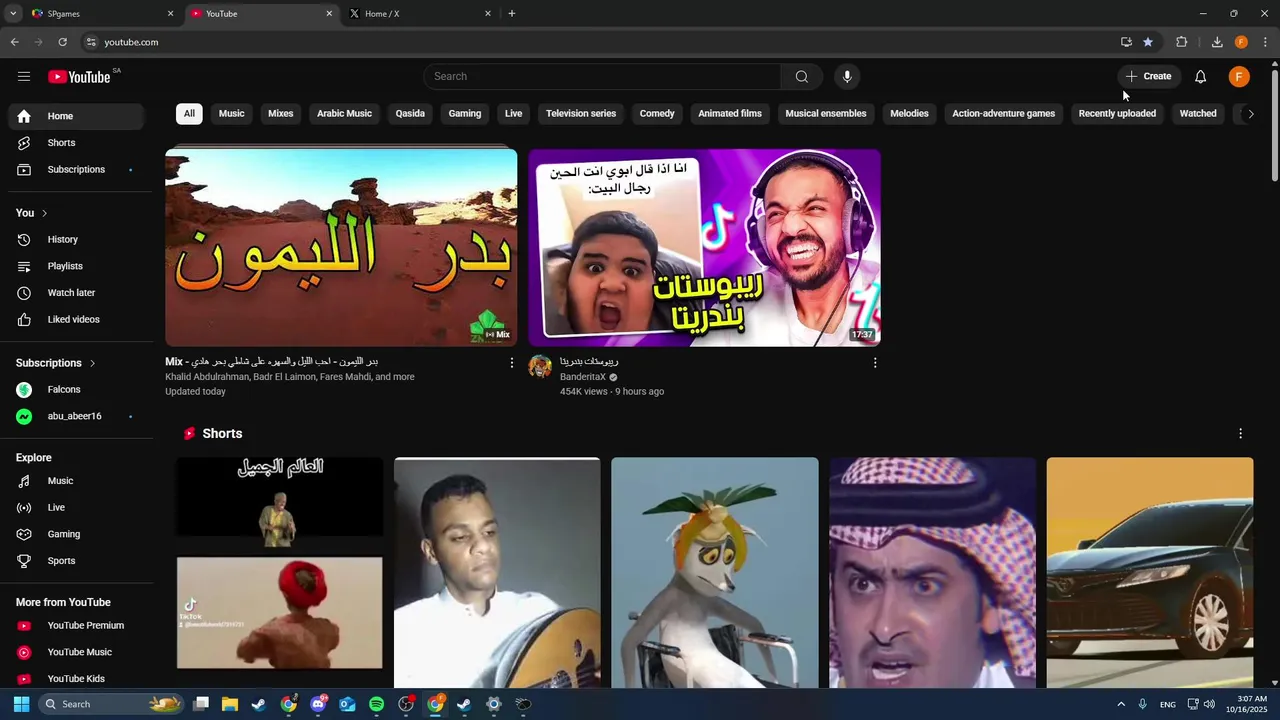Select the Recently uploaded filter chip
The width and height of the screenshot is (1280, 720).
click(x=1117, y=114)
